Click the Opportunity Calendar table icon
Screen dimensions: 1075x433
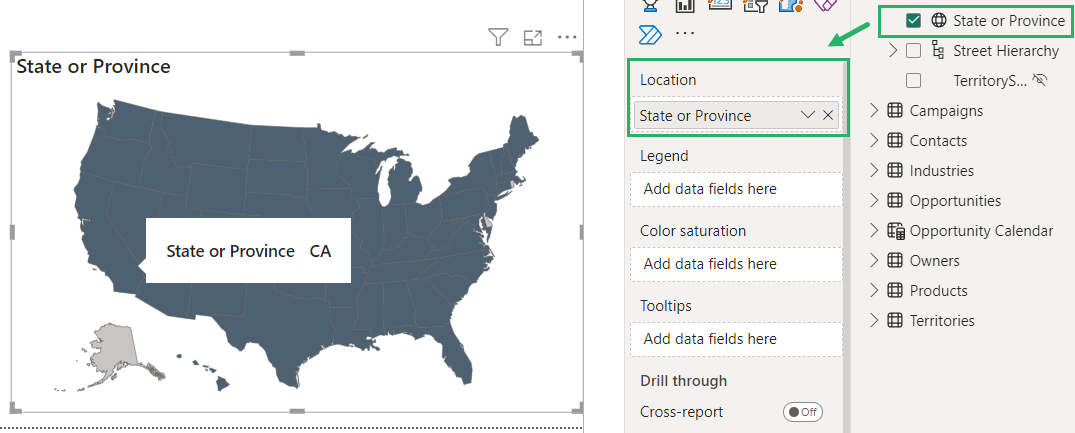tap(895, 231)
